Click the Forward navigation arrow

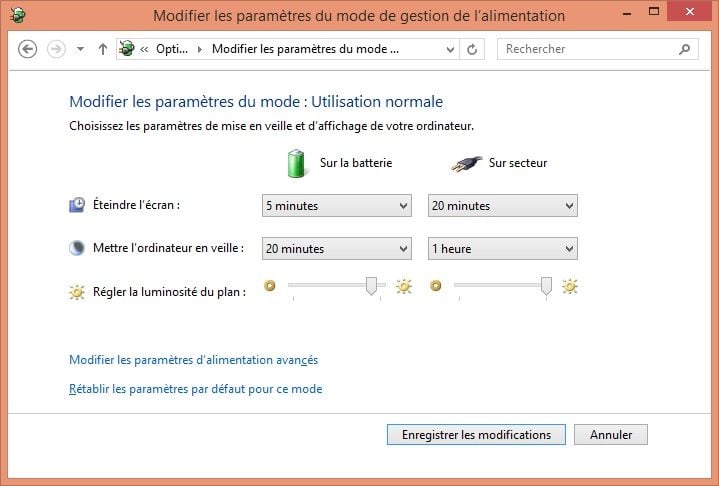56,49
